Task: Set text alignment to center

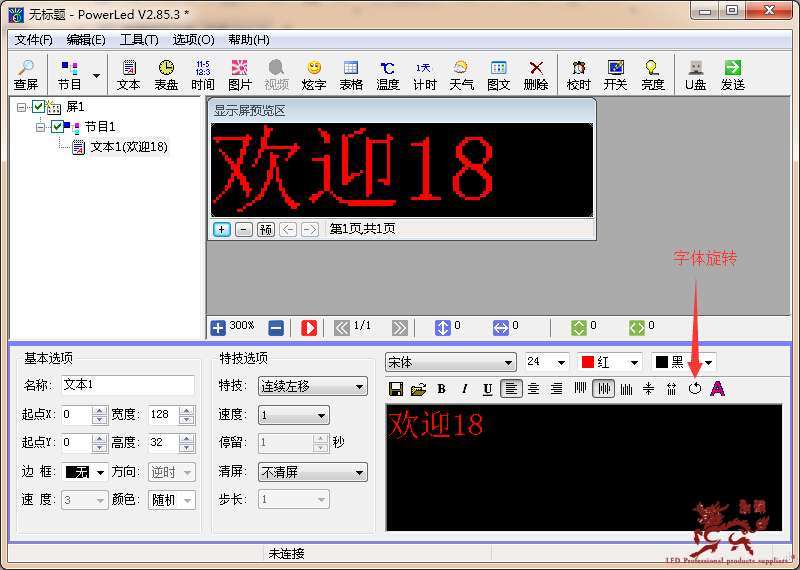Action: pos(534,389)
